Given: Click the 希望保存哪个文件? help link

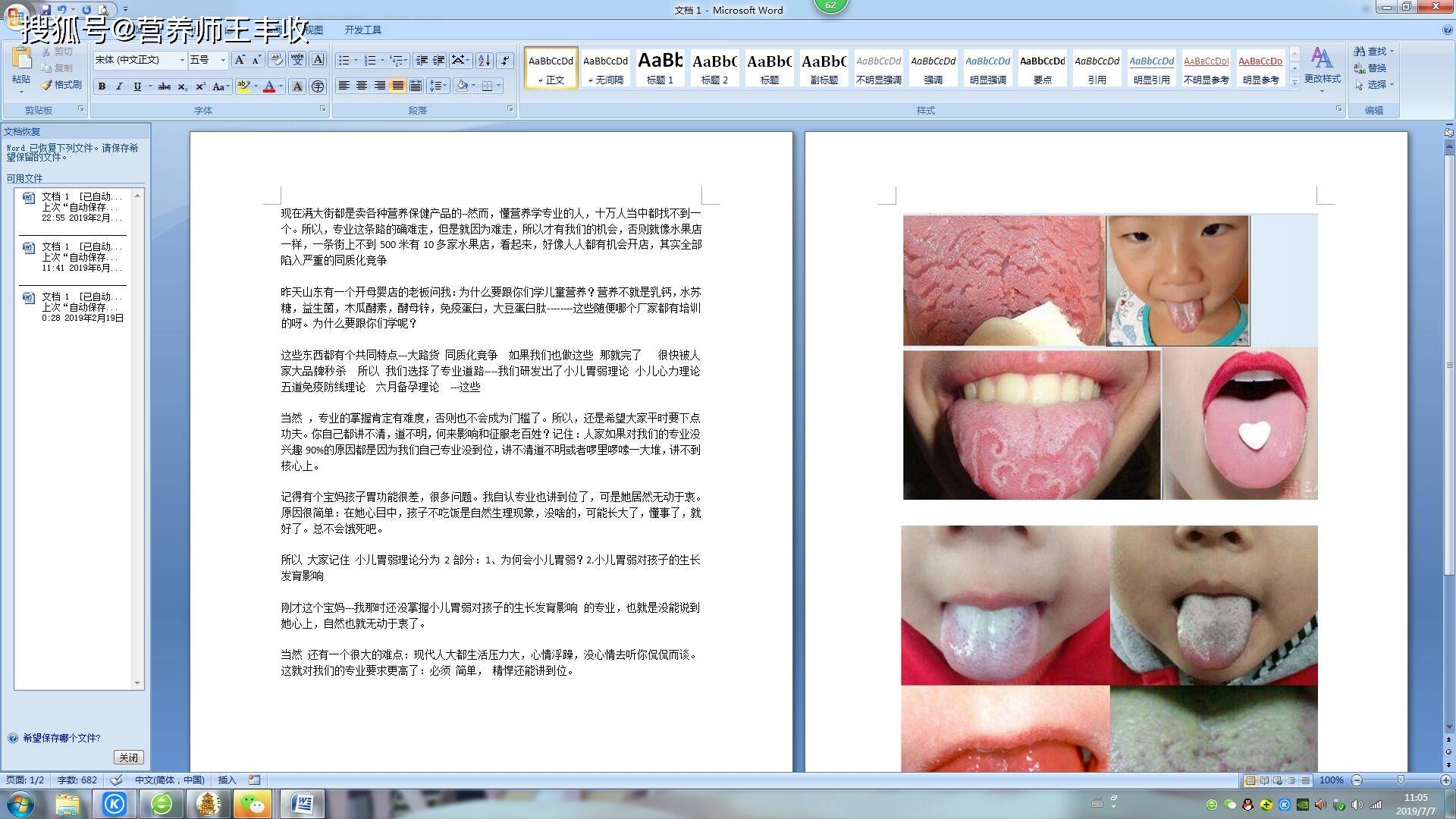Looking at the screenshot, I should [x=61, y=738].
